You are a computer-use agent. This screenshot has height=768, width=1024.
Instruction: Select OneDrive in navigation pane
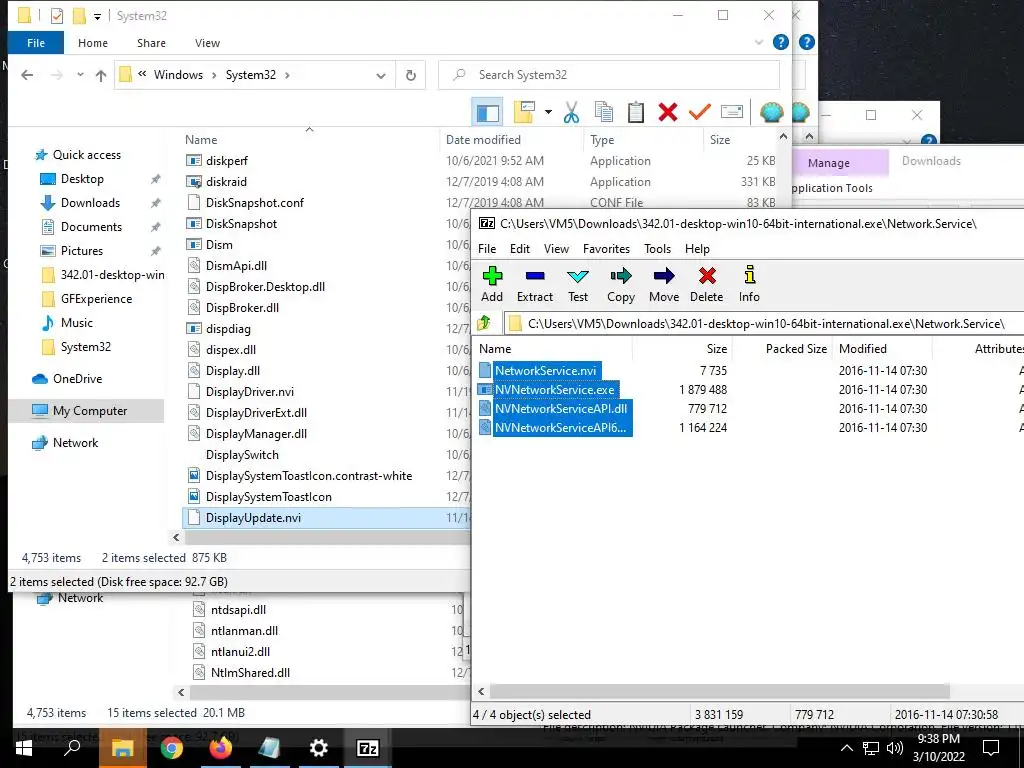(77, 379)
